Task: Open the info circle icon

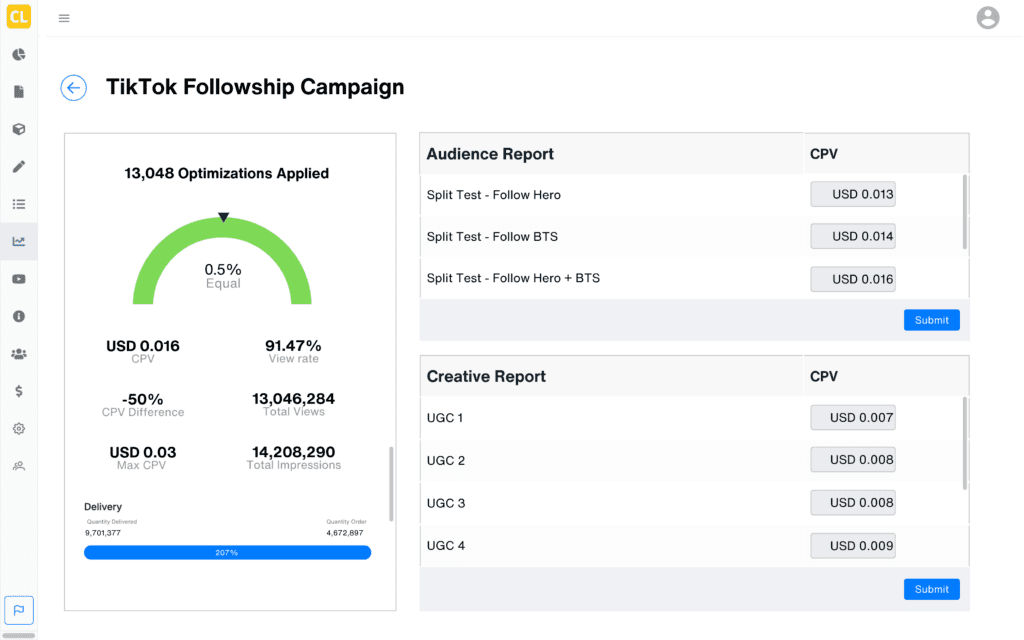Action: point(19,317)
